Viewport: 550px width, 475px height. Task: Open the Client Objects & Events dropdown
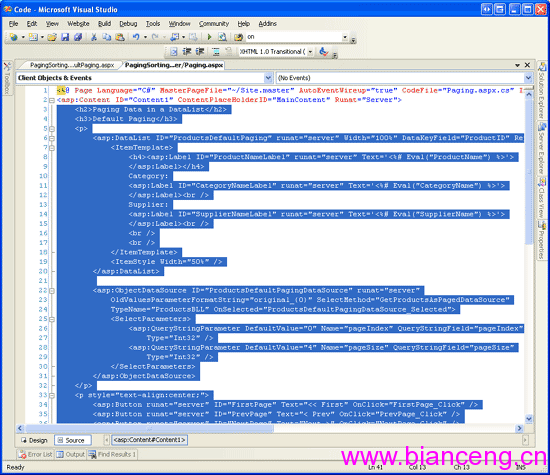click(x=268, y=78)
